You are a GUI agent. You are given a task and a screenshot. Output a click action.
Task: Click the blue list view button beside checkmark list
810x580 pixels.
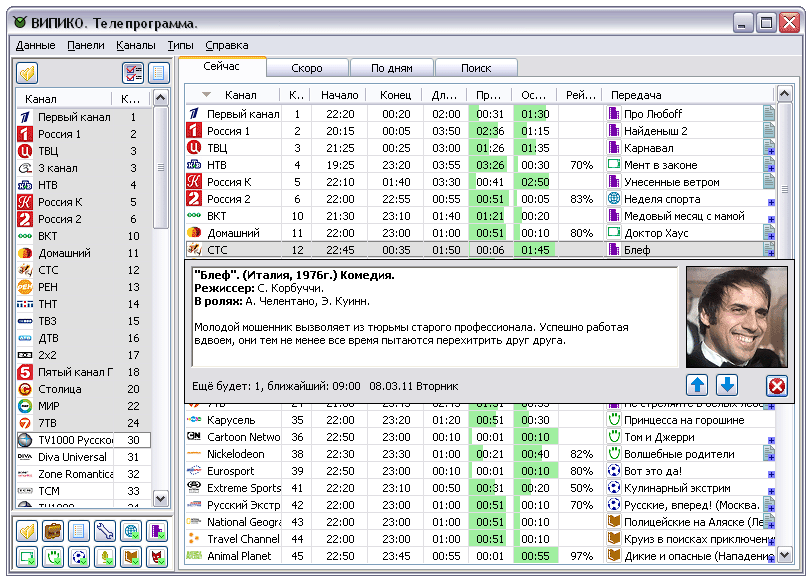click(x=159, y=73)
